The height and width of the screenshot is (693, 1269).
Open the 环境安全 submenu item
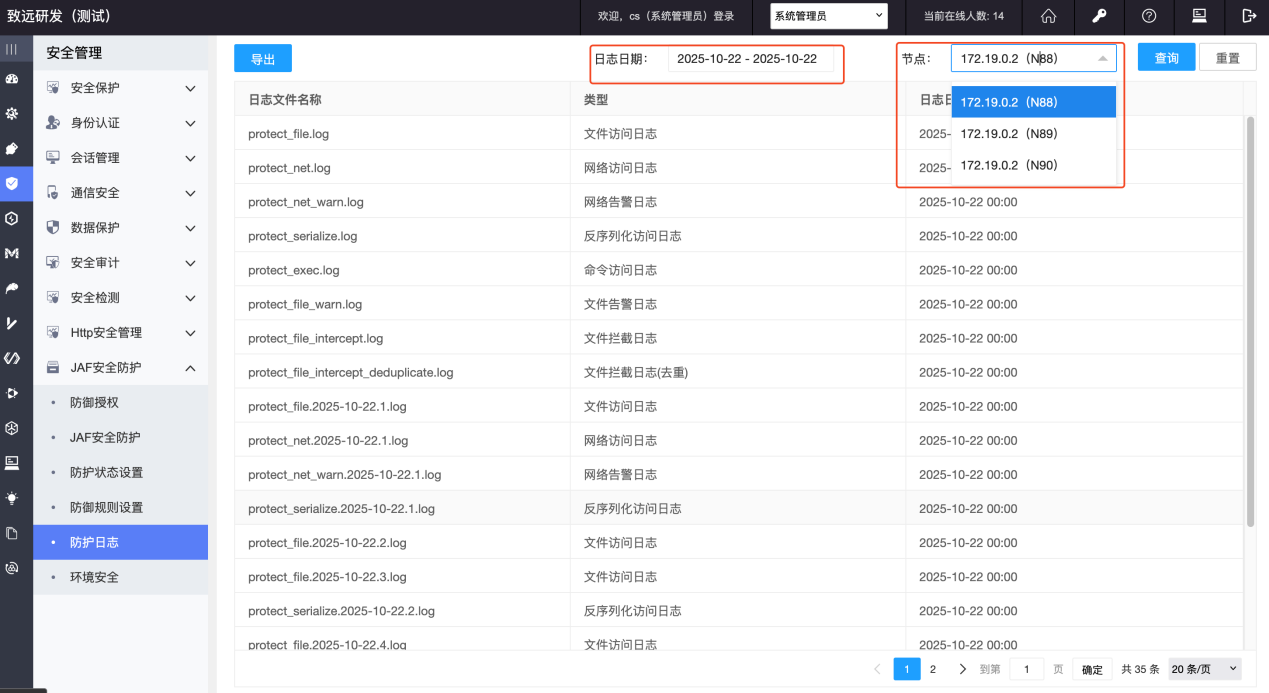[94, 577]
